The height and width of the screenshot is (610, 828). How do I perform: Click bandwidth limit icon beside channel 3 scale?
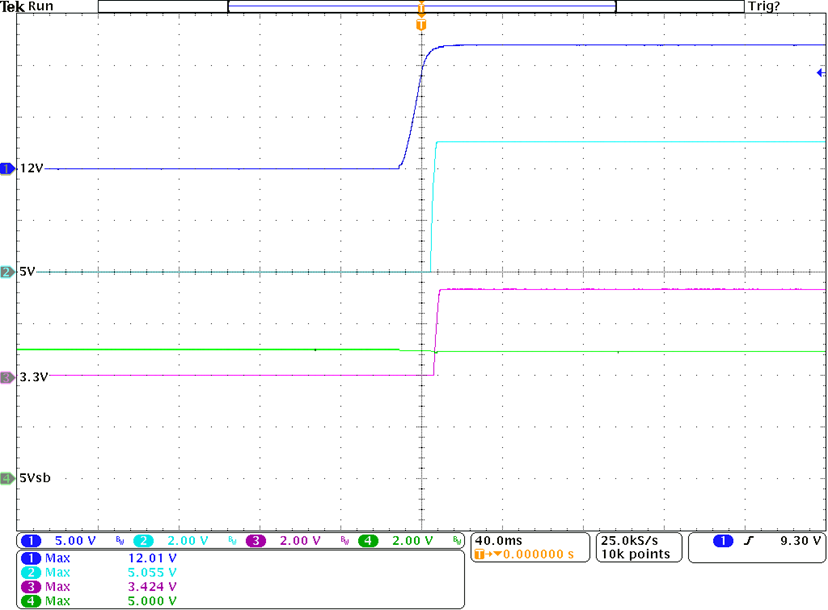(x=345, y=540)
